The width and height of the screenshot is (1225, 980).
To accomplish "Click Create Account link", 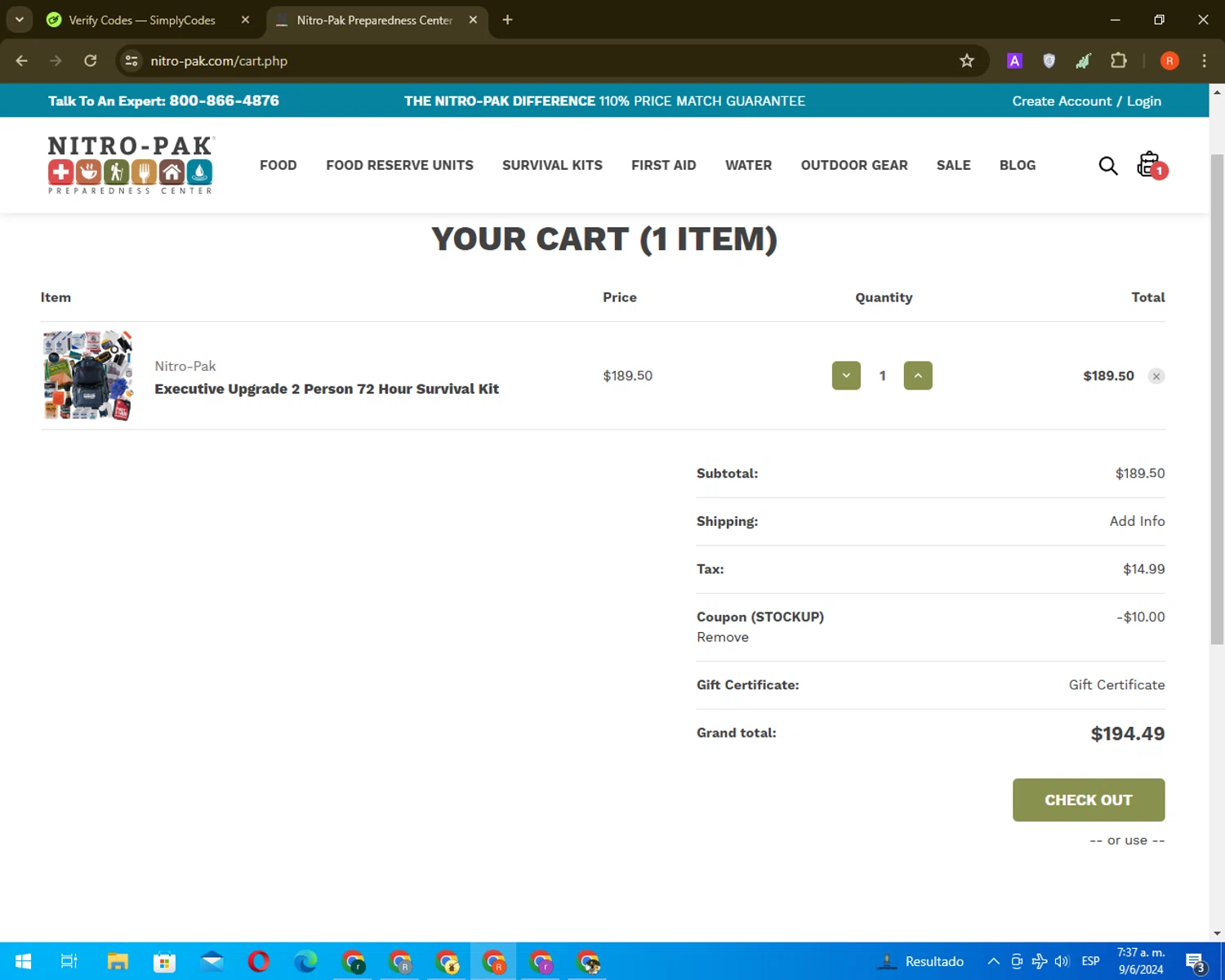I will coord(1062,101).
